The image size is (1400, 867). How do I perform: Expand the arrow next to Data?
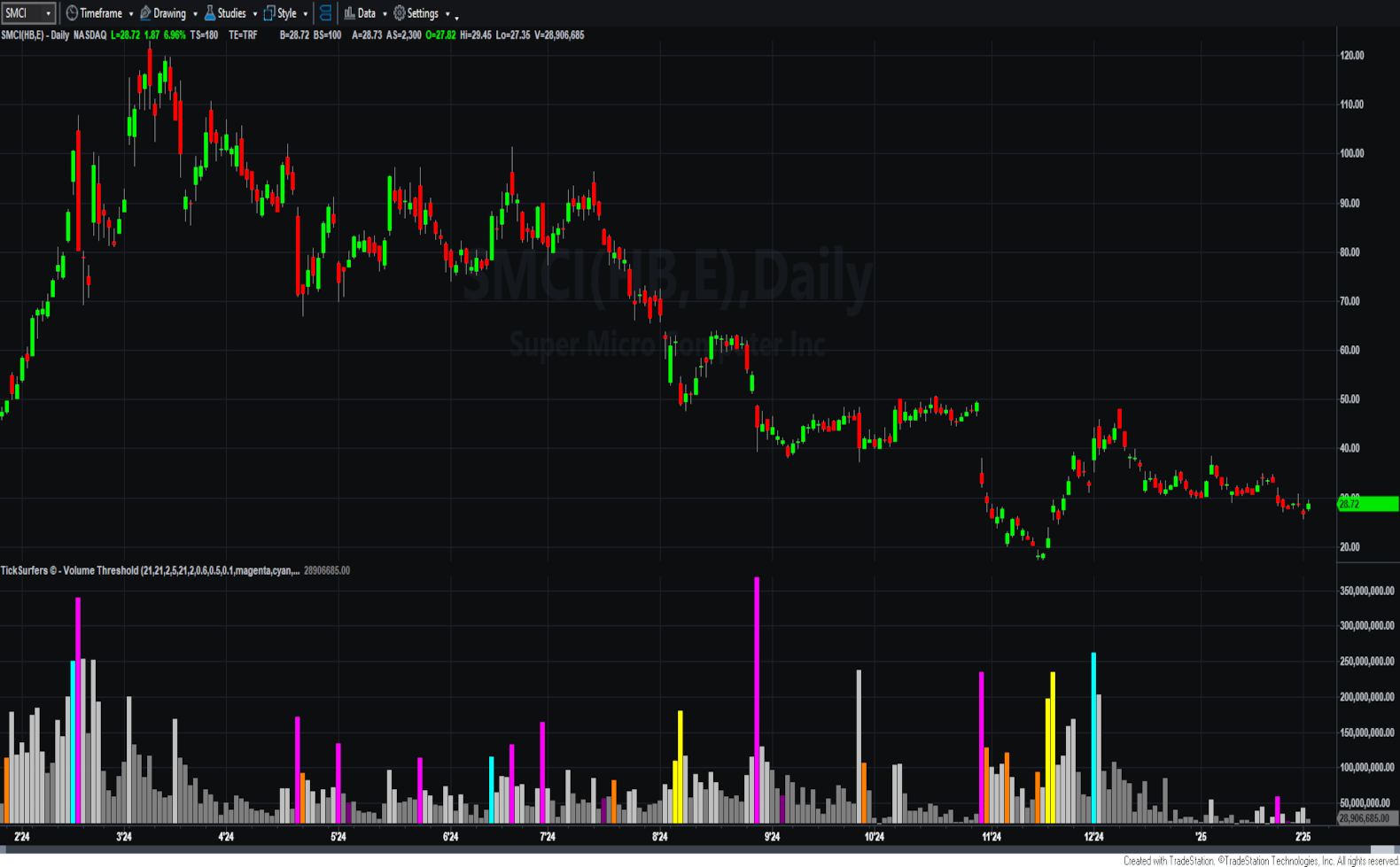(385, 14)
